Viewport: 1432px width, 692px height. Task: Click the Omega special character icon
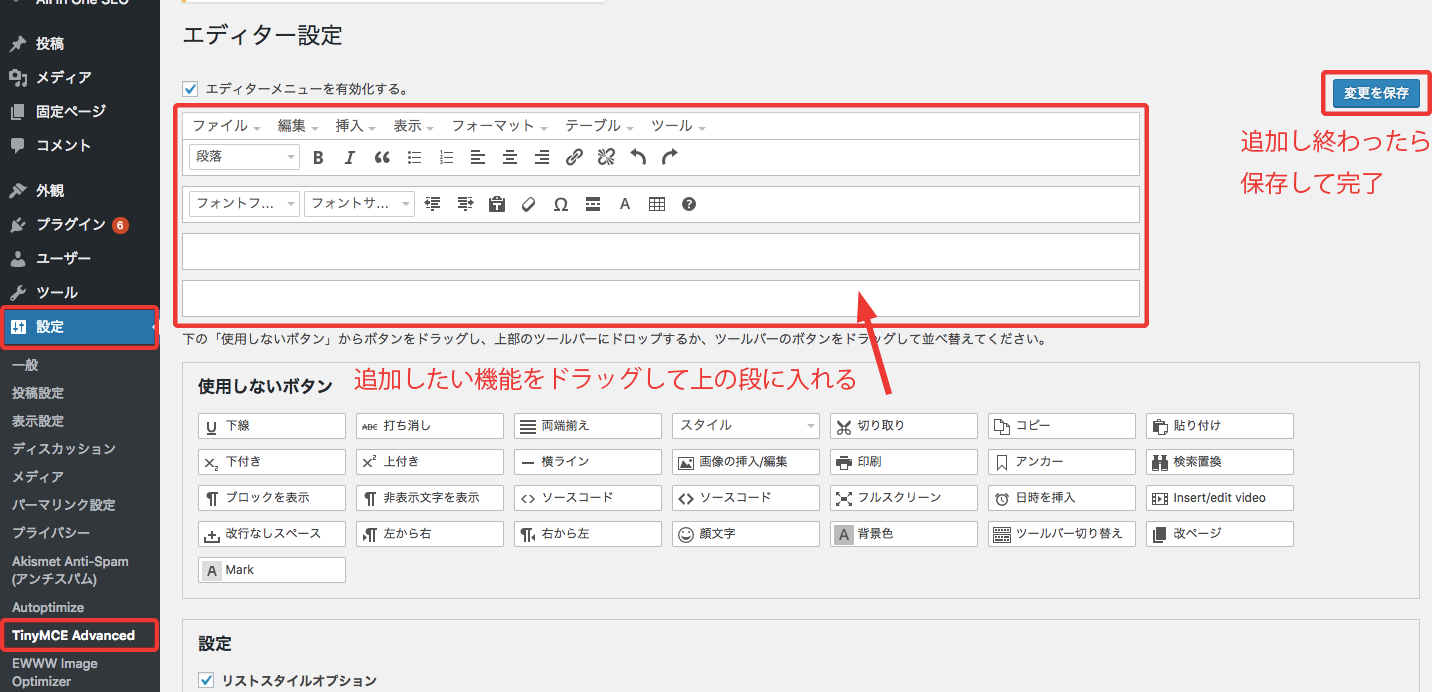pos(561,204)
